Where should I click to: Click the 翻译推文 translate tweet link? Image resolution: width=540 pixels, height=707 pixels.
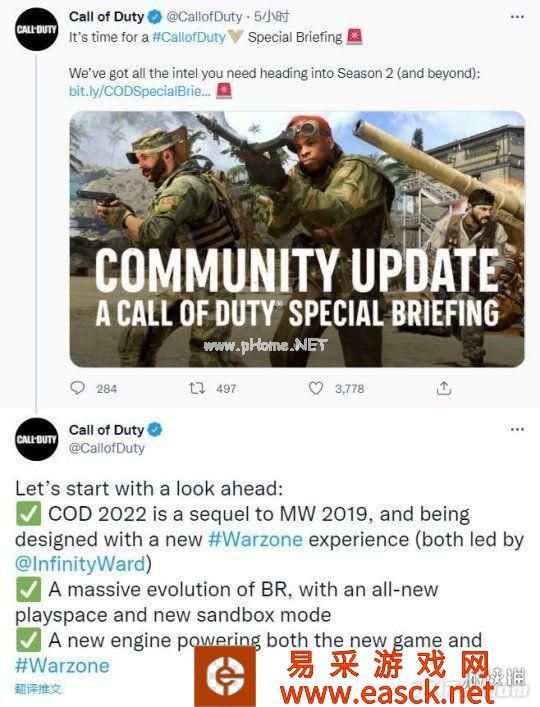click(x=38, y=689)
